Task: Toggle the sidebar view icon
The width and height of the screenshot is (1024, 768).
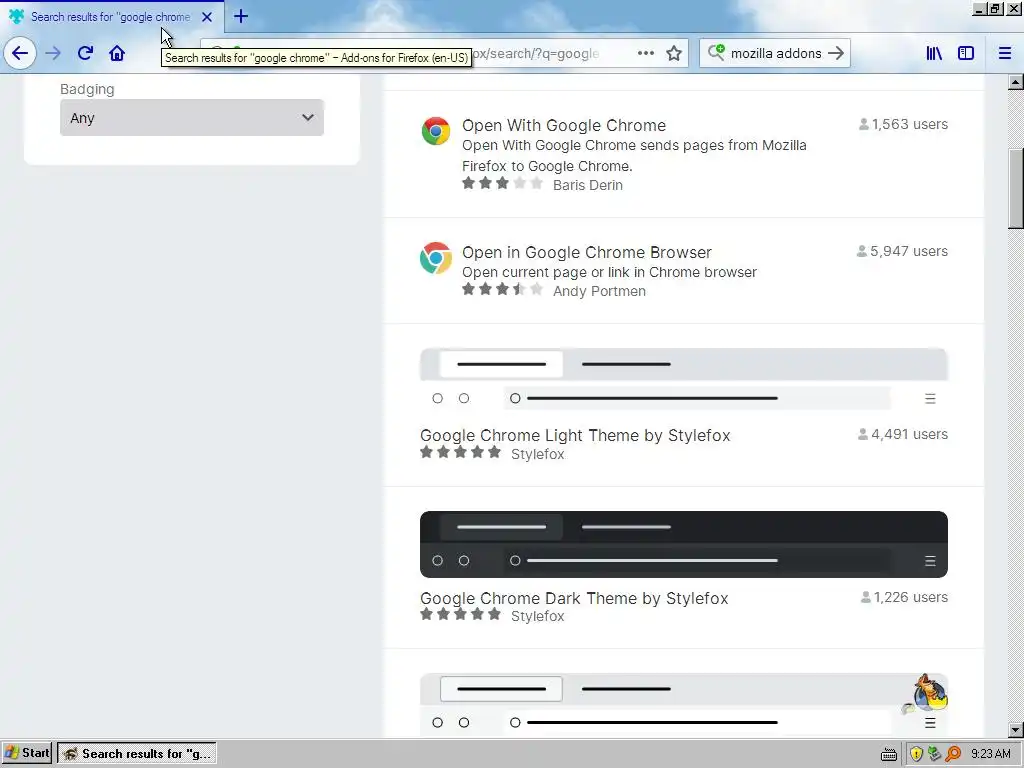Action: (x=965, y=53)
